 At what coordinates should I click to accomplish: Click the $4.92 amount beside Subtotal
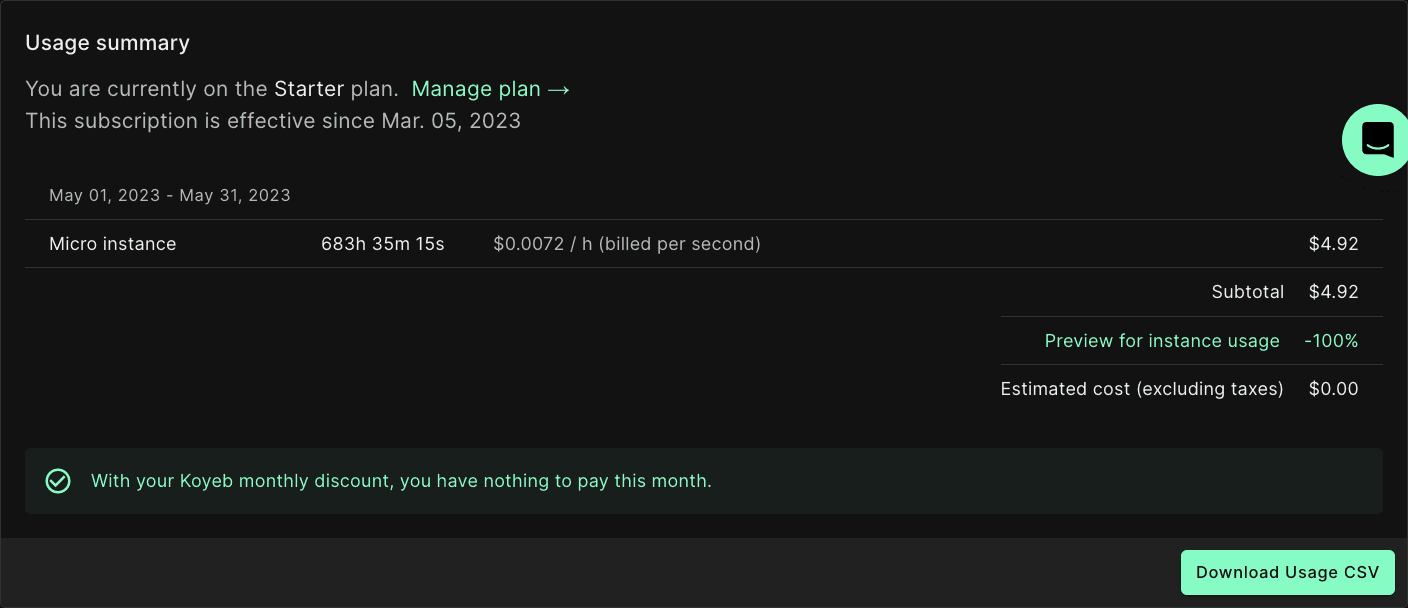click(1333, 292)
